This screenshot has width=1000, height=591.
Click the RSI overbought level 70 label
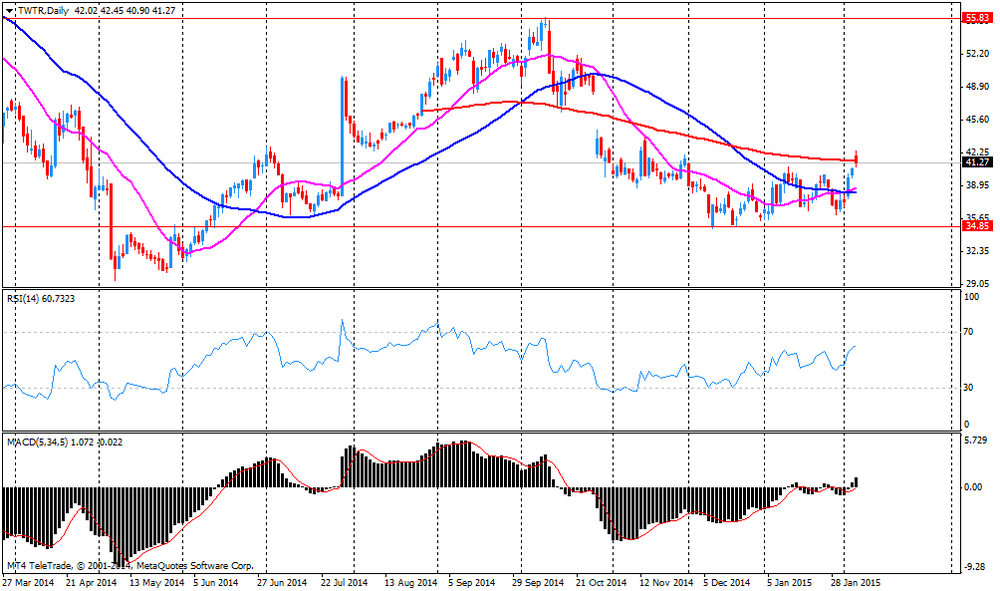click(968, 332)
